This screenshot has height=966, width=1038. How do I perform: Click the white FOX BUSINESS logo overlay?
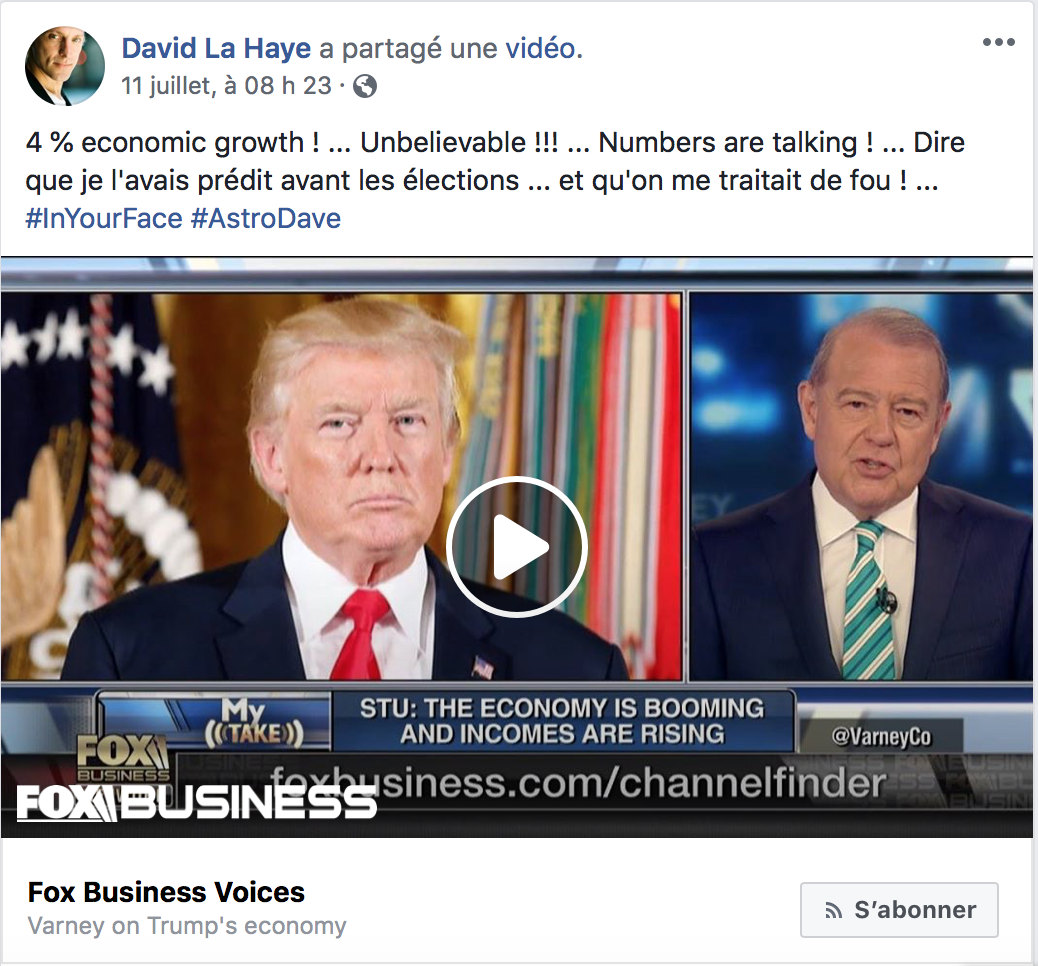click(197, 804)
